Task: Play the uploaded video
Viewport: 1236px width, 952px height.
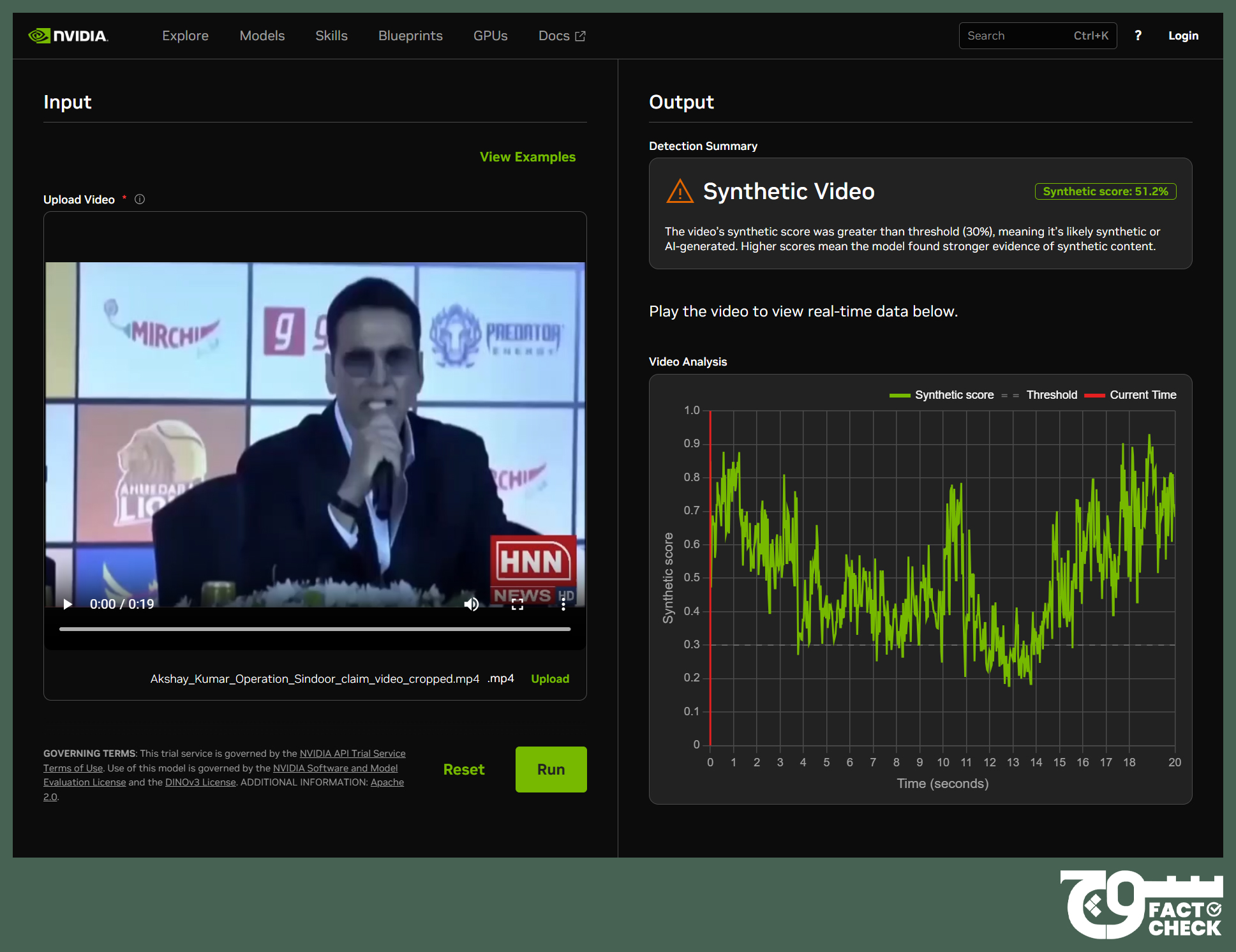Action: 68,604
